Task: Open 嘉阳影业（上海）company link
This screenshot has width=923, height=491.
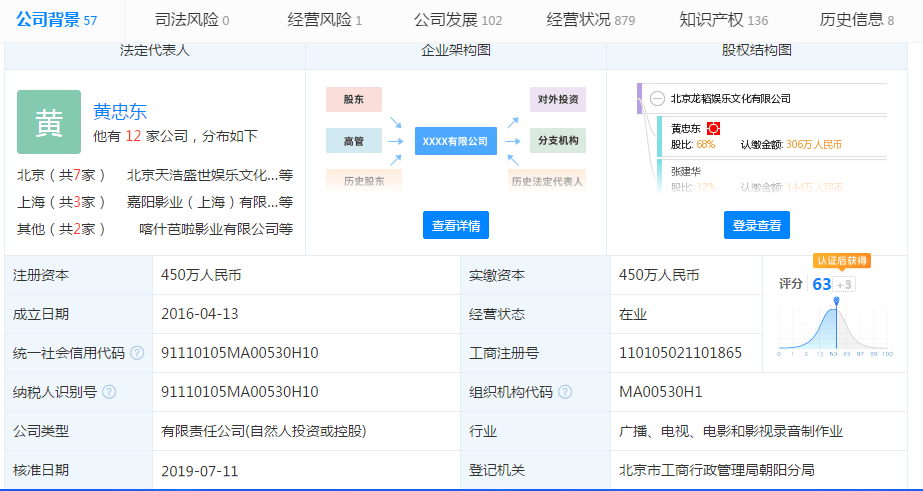Action: point(208,202)
